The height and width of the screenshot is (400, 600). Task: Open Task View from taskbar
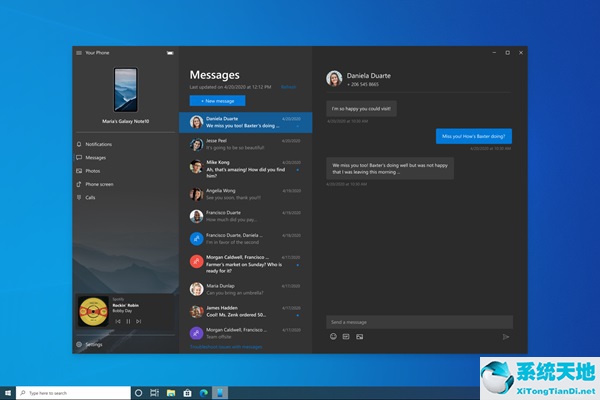(155, 393)
